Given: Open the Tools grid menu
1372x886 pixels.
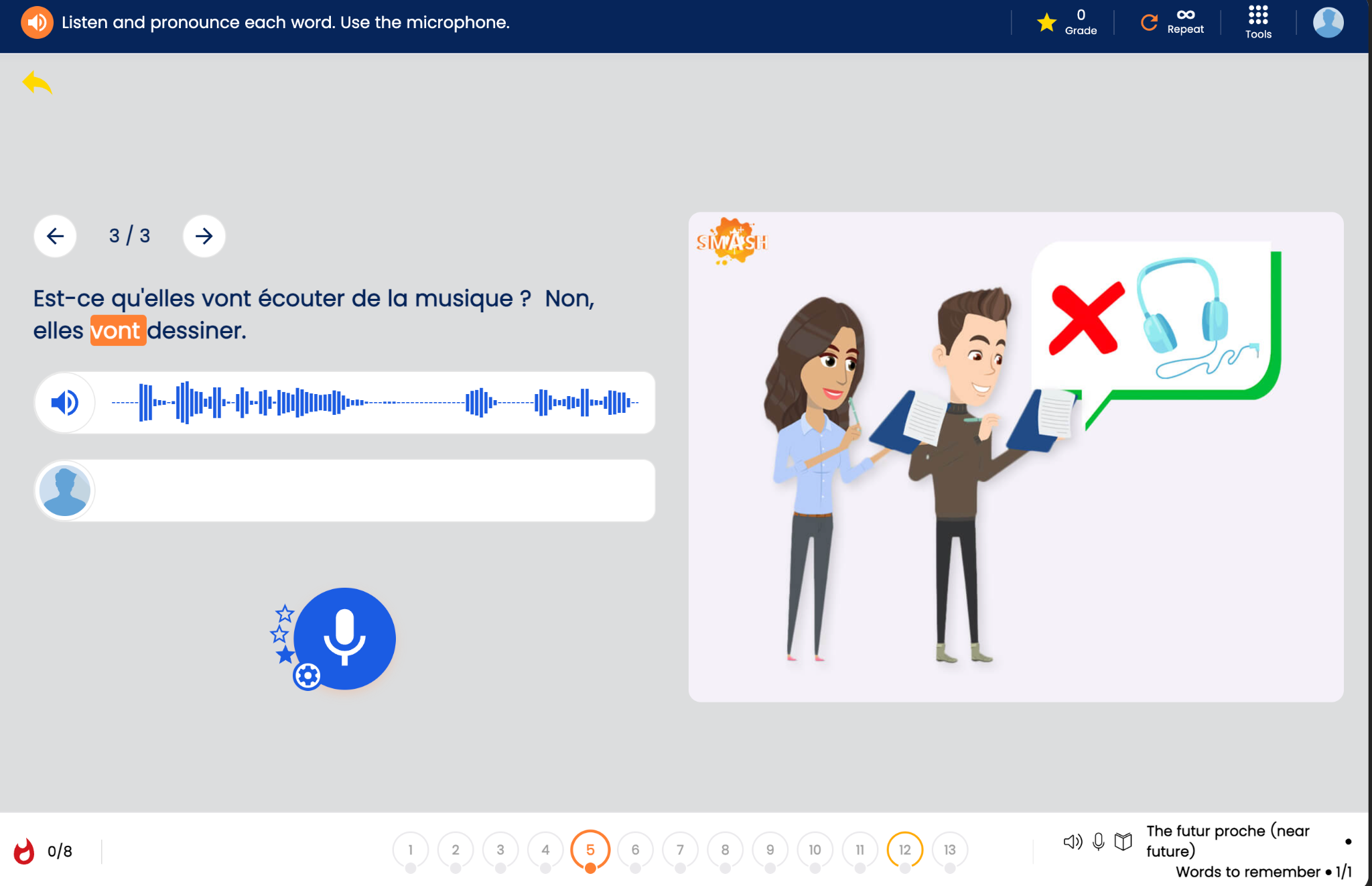Looking at the screenshot, I should (x=1258, y=22).
